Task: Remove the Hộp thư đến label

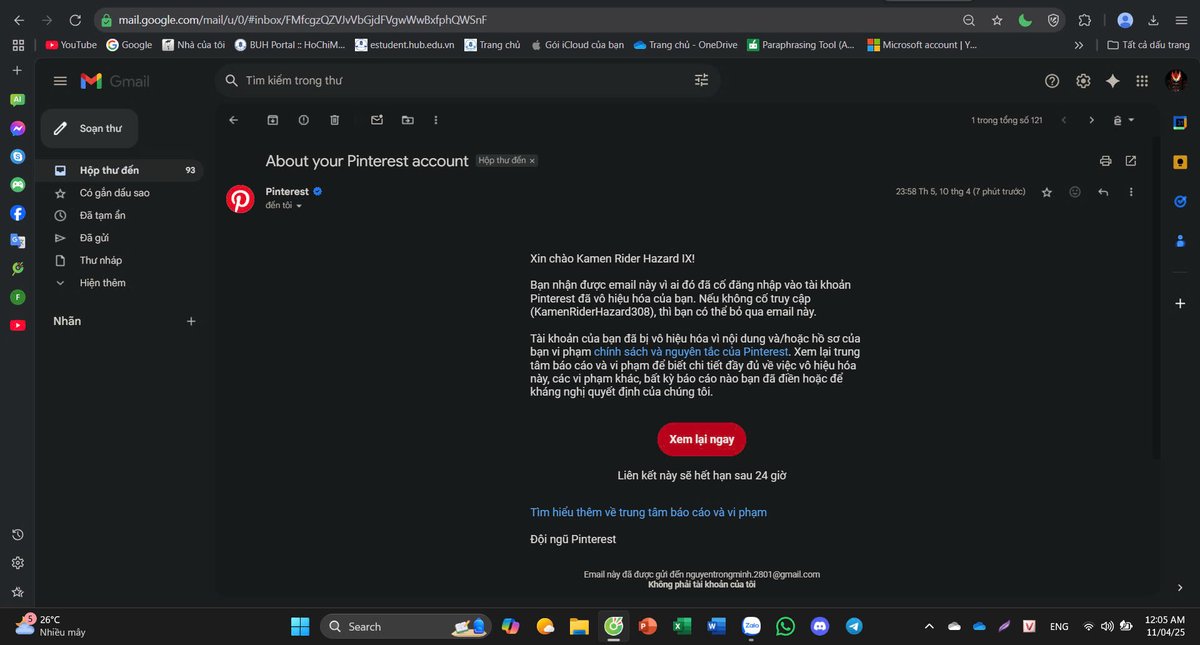Action: pyautogui.click(x=532, y=161)
